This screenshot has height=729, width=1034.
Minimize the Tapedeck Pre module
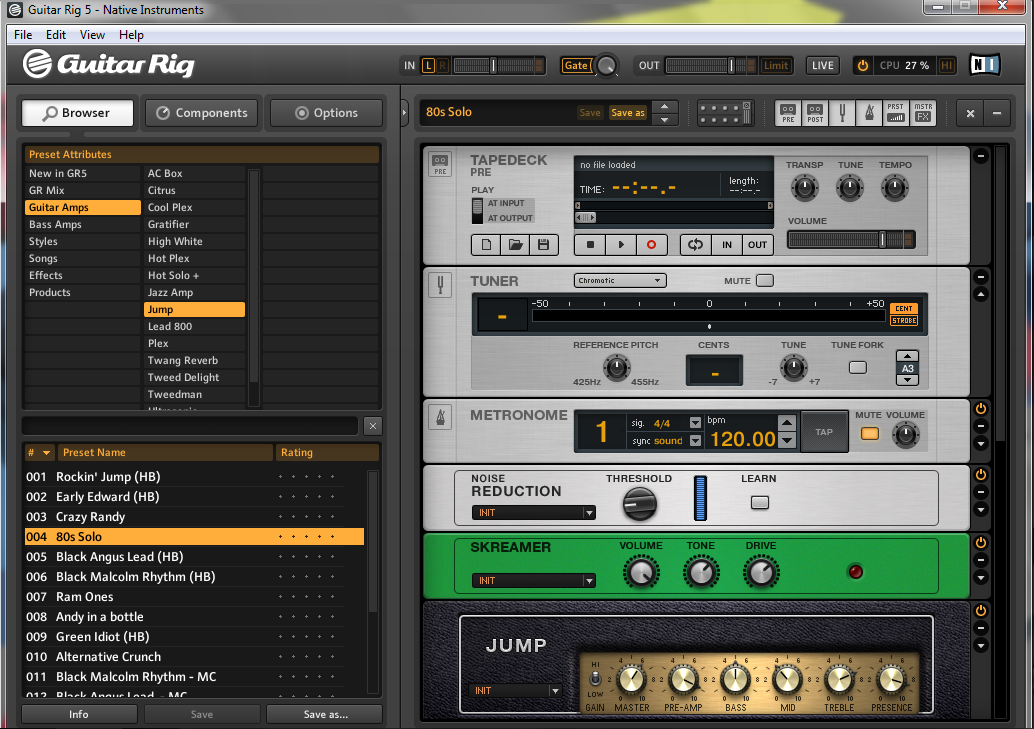[981, 156]
